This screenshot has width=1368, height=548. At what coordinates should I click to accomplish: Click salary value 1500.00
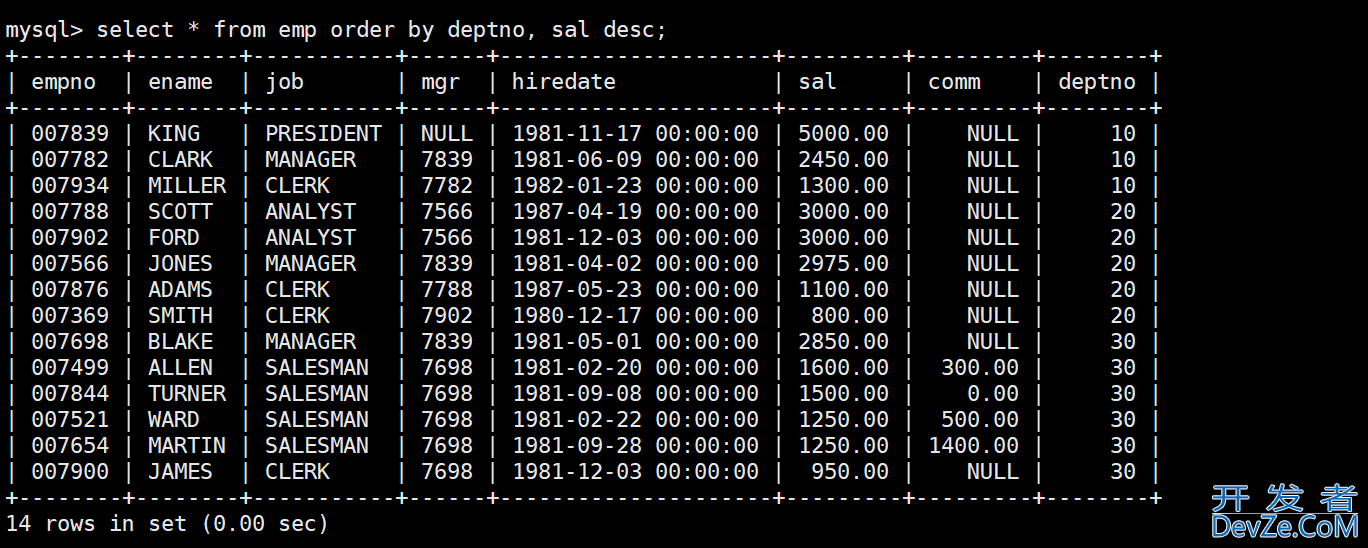843,393
